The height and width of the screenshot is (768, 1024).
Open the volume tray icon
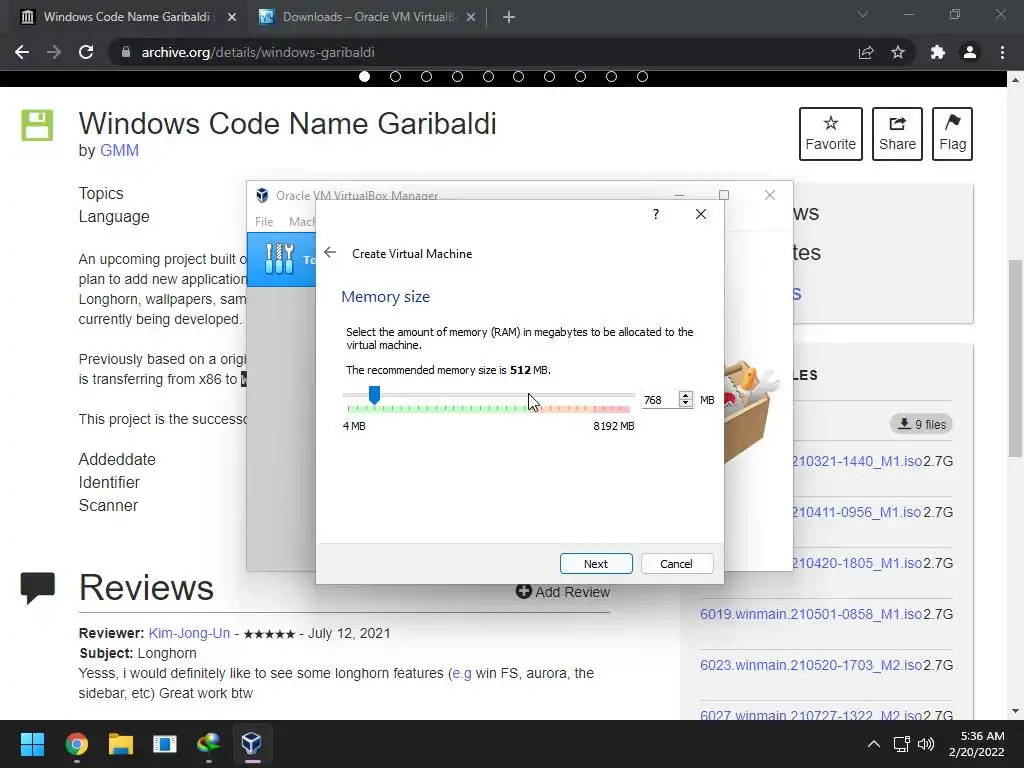[926, 744]
